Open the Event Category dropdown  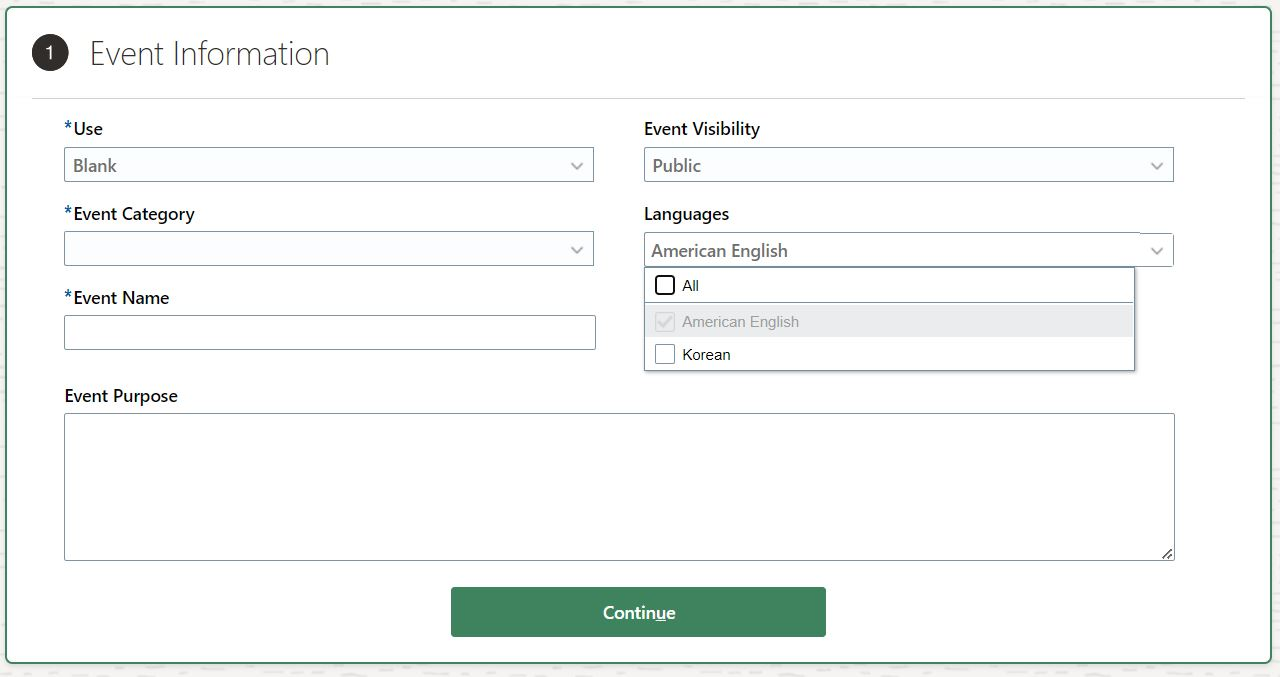pos(328,249)
